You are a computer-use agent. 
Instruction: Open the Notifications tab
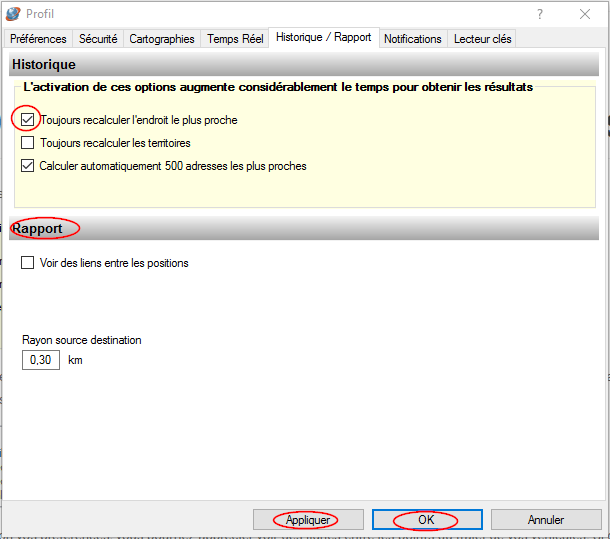[x=412, y=39]
